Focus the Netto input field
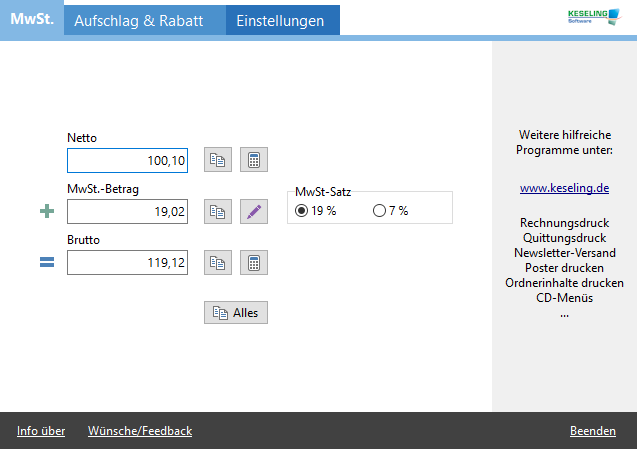The image size is (637, 449). coord(127,160)
